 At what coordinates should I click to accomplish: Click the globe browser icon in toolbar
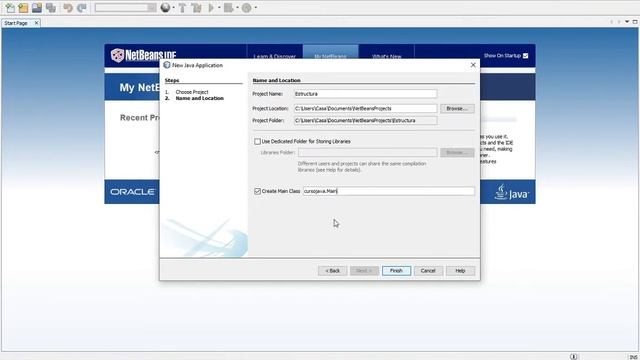(165, 8)
